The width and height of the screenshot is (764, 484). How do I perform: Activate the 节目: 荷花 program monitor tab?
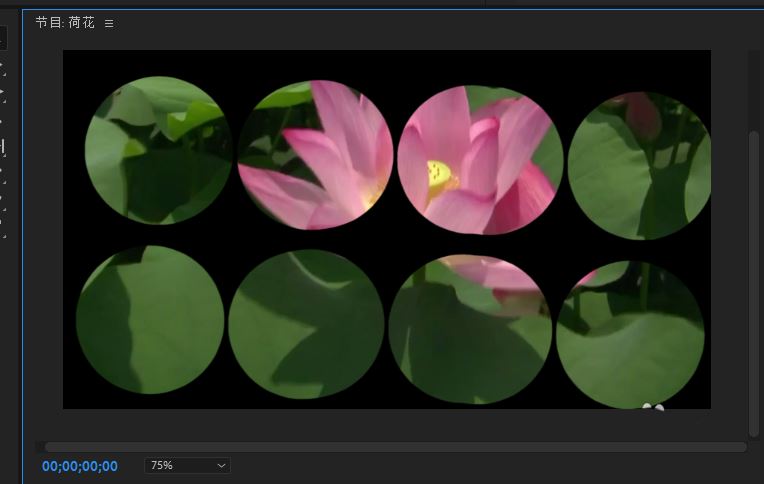pos(65,23)
